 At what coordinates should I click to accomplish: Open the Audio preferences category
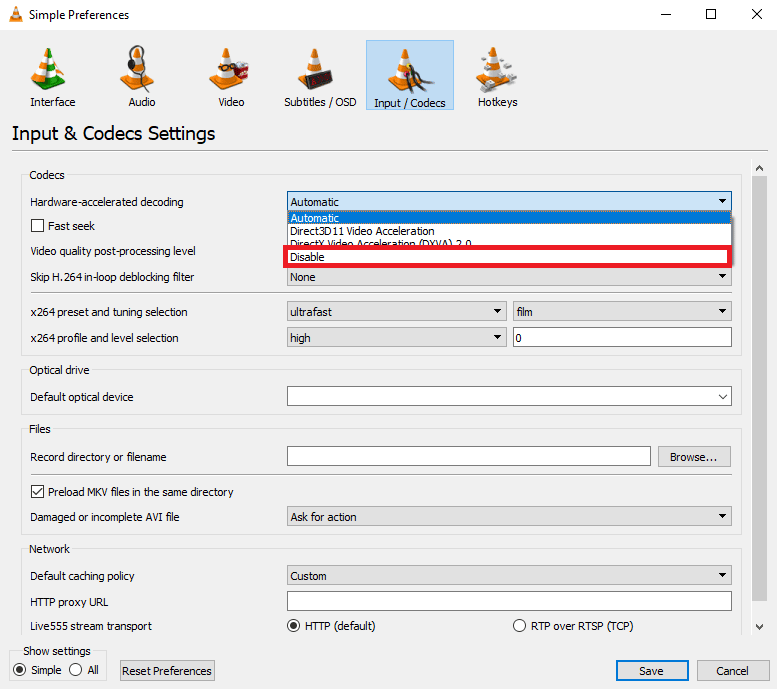[x=142, y=76]
